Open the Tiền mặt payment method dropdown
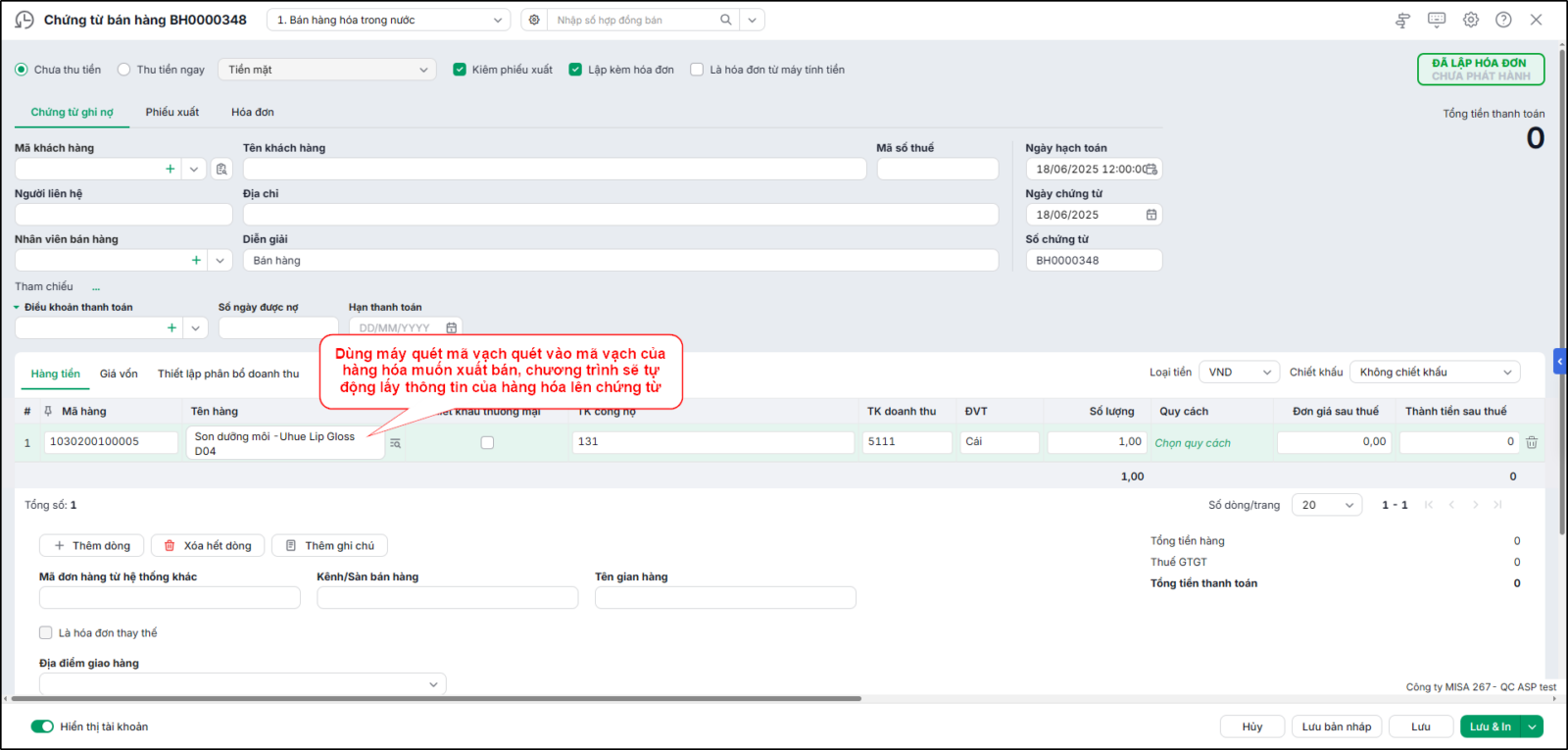 (327, 70)
